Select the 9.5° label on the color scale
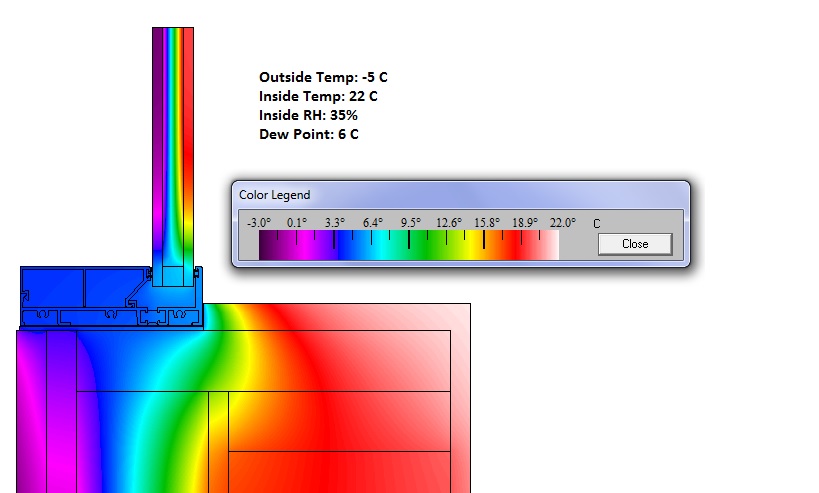 click(x=410, y=223)
